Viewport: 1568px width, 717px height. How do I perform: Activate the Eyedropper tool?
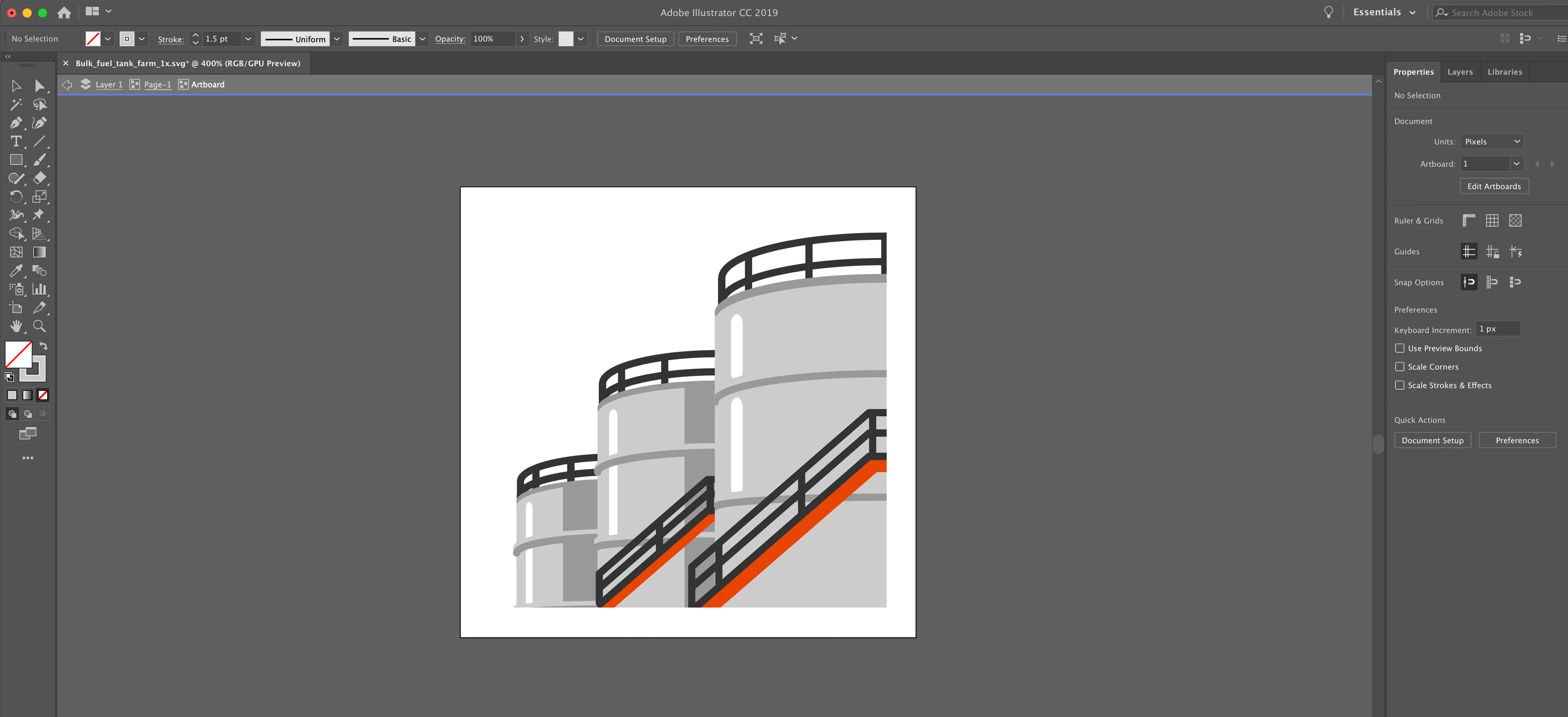(x=16, y=271)
